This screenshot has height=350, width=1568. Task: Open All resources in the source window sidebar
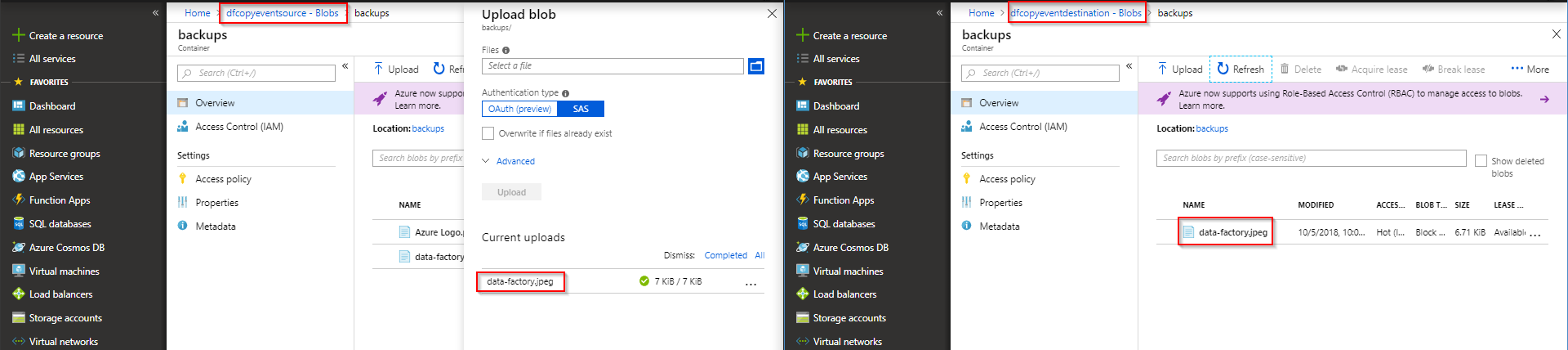click(48, 130)
